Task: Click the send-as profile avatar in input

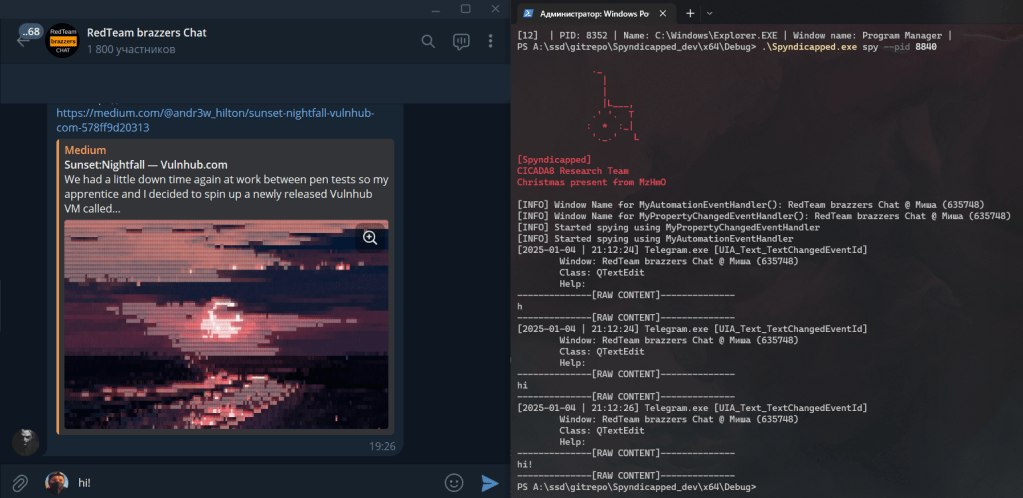Action: 56,482
